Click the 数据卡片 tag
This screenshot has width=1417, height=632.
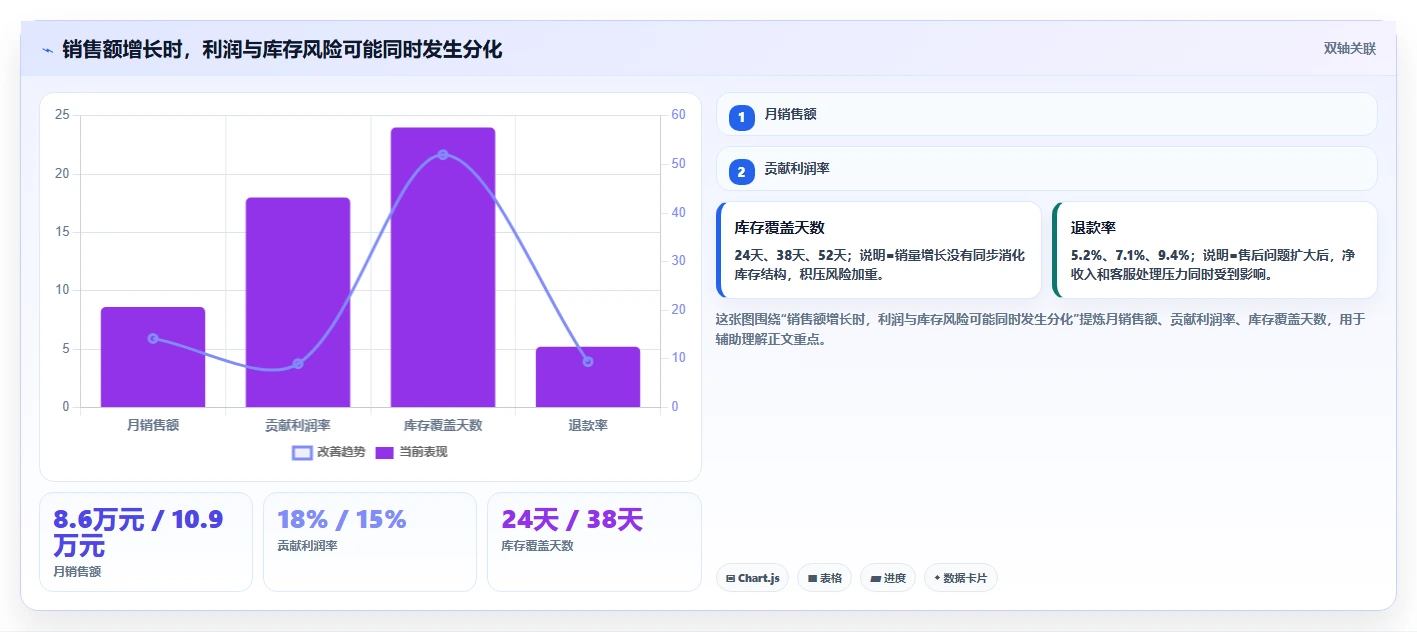tap(961, 578)
